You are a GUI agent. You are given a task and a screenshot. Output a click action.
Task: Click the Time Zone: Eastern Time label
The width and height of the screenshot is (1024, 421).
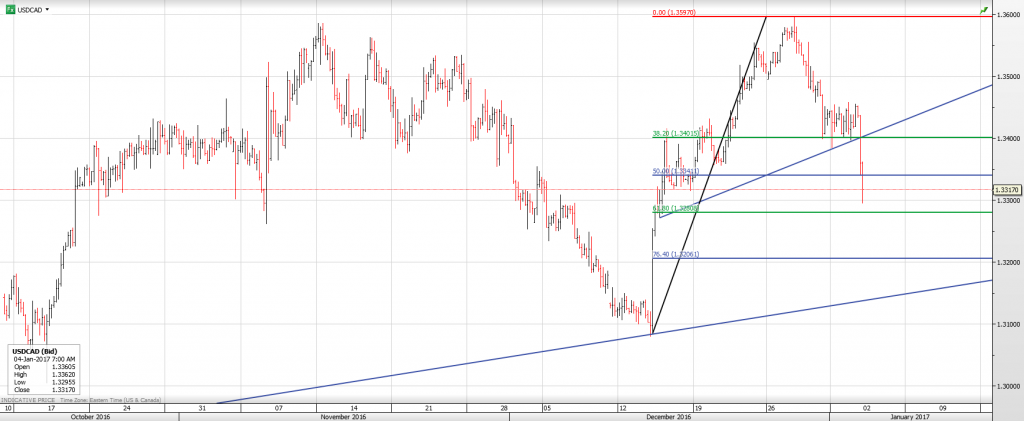point(110,399)
